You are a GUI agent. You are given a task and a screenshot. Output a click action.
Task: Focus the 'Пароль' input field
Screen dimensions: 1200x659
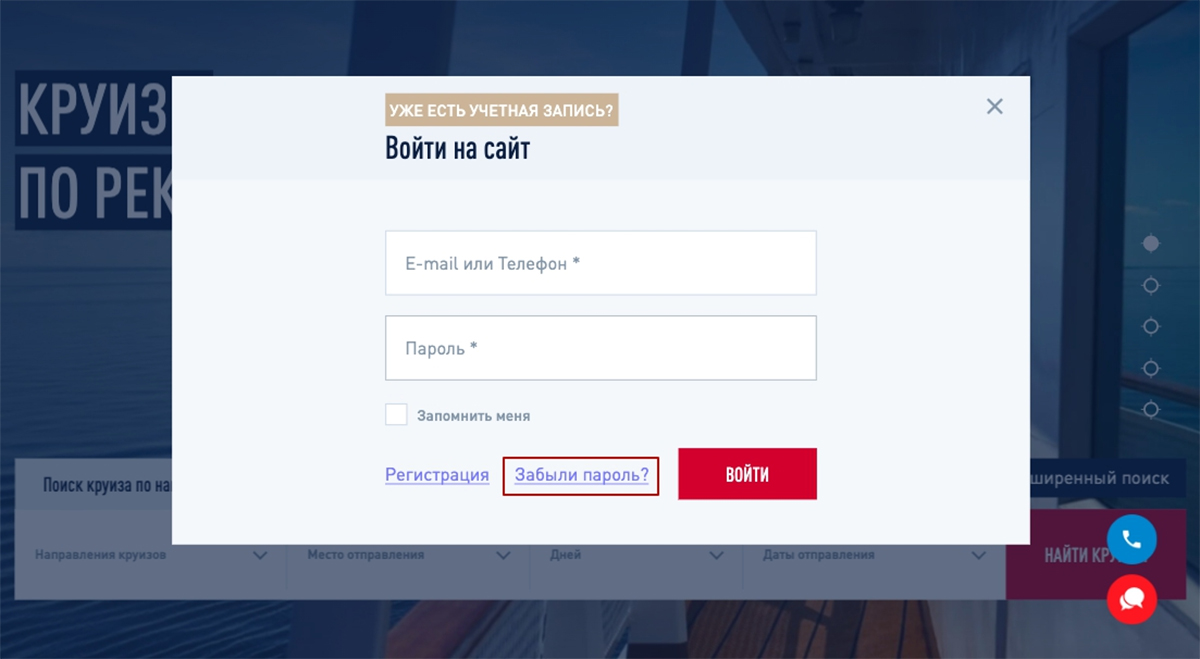[600, 348]
